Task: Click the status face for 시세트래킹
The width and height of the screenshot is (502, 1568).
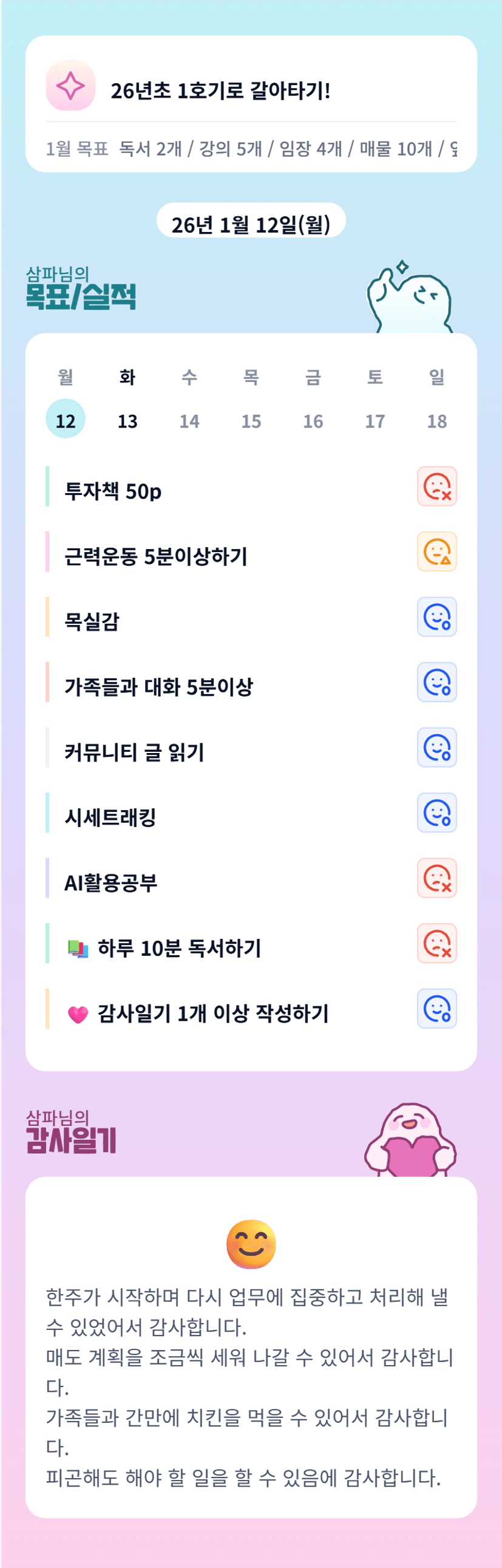Action: click(436, 813)
